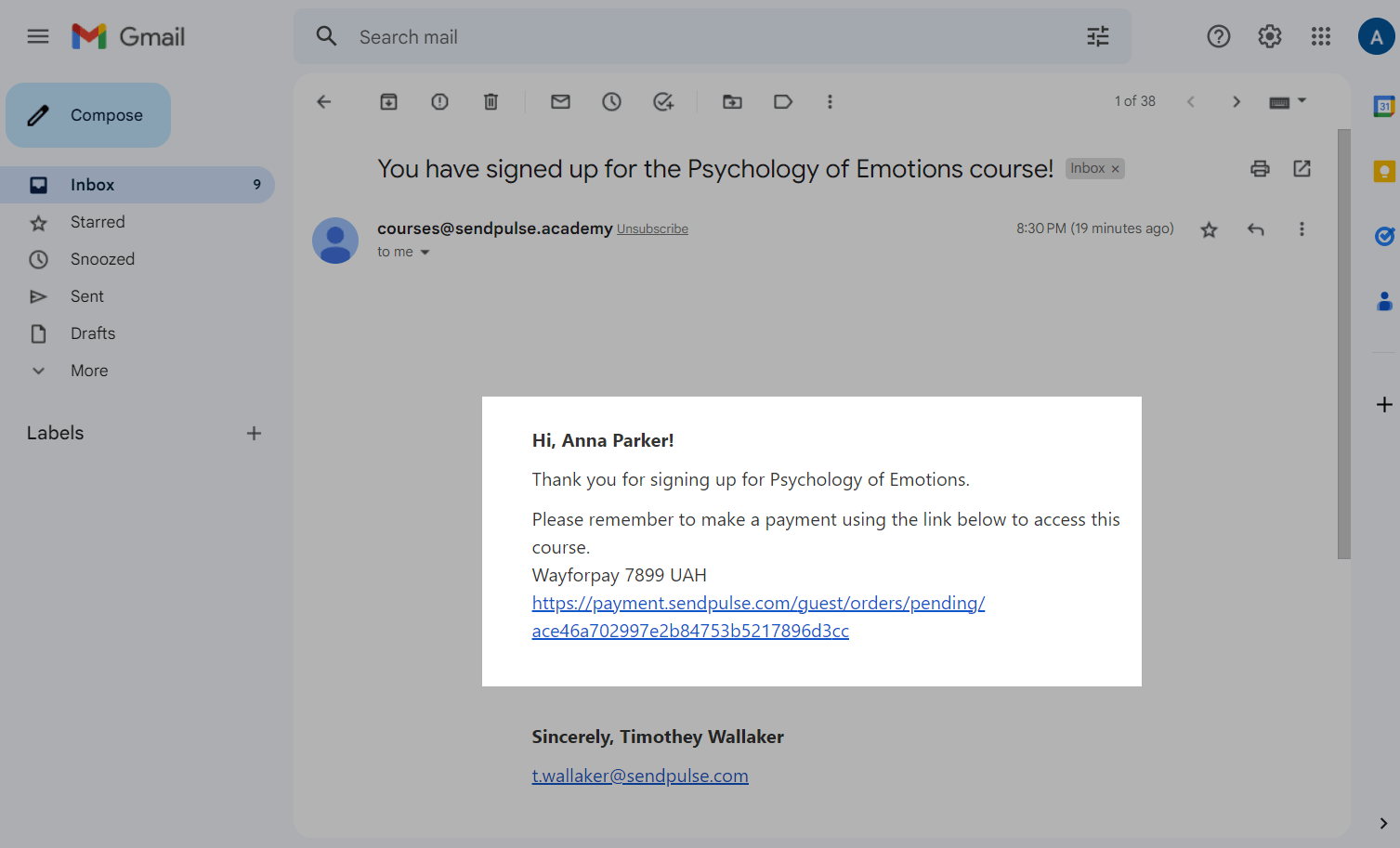Mark email as unread
This screenshot has width=1400, height=848.
click(560, 101)
